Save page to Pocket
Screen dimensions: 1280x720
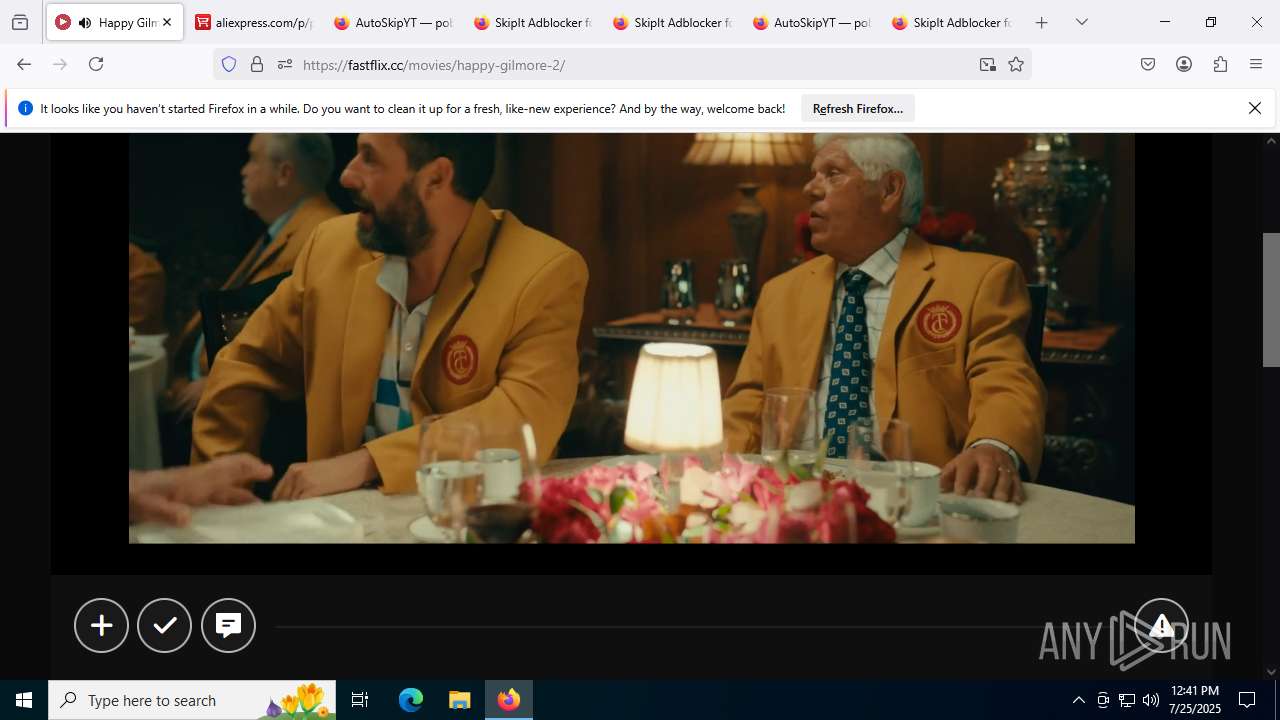(1148, 64)
